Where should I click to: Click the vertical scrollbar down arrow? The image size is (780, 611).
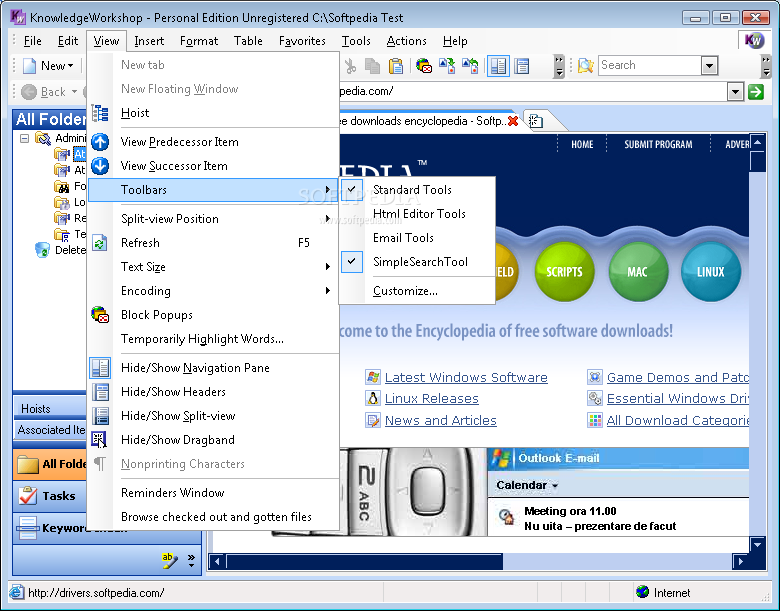click(757, 545)
